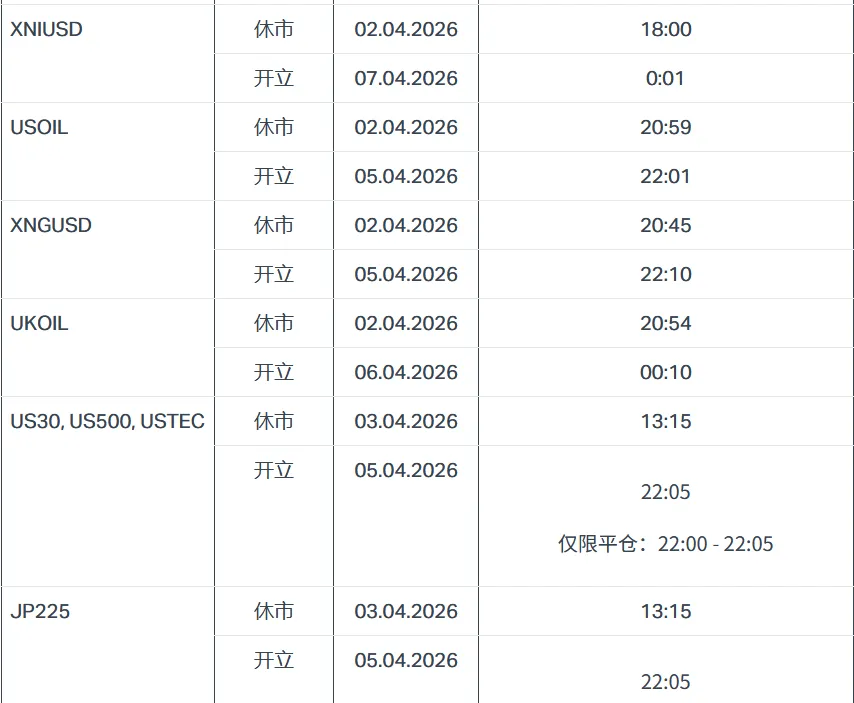854x703 pixels.
Task: Select the 22:01 reopening time
Action: point(666,176)
